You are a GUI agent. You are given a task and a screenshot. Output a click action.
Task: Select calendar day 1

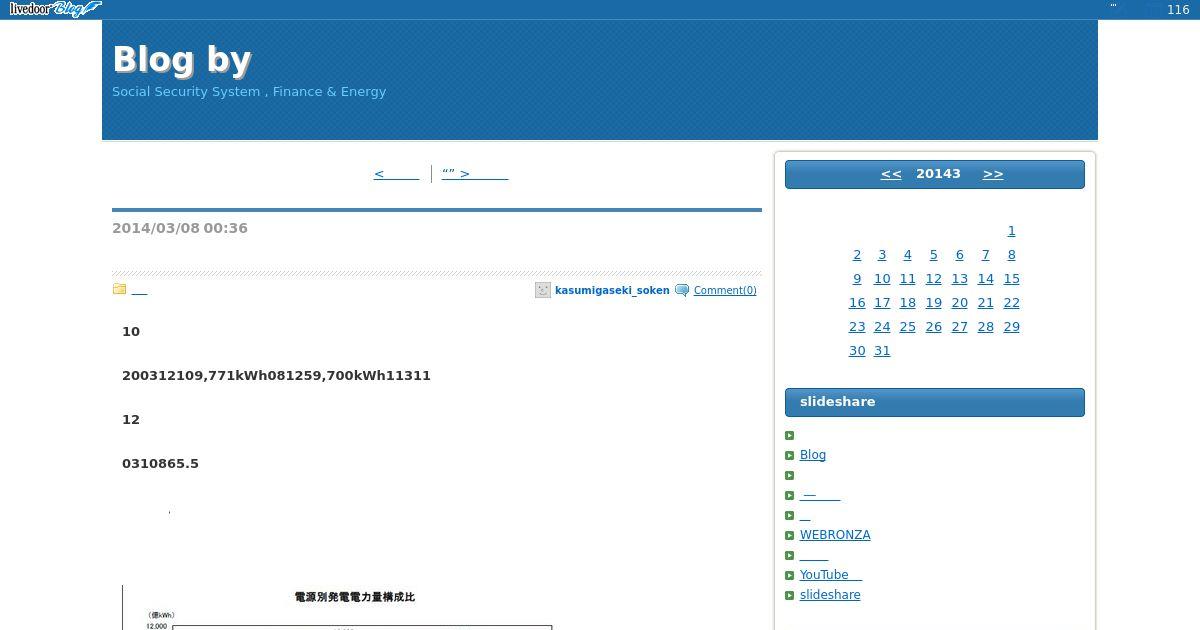coord(1012,231)
